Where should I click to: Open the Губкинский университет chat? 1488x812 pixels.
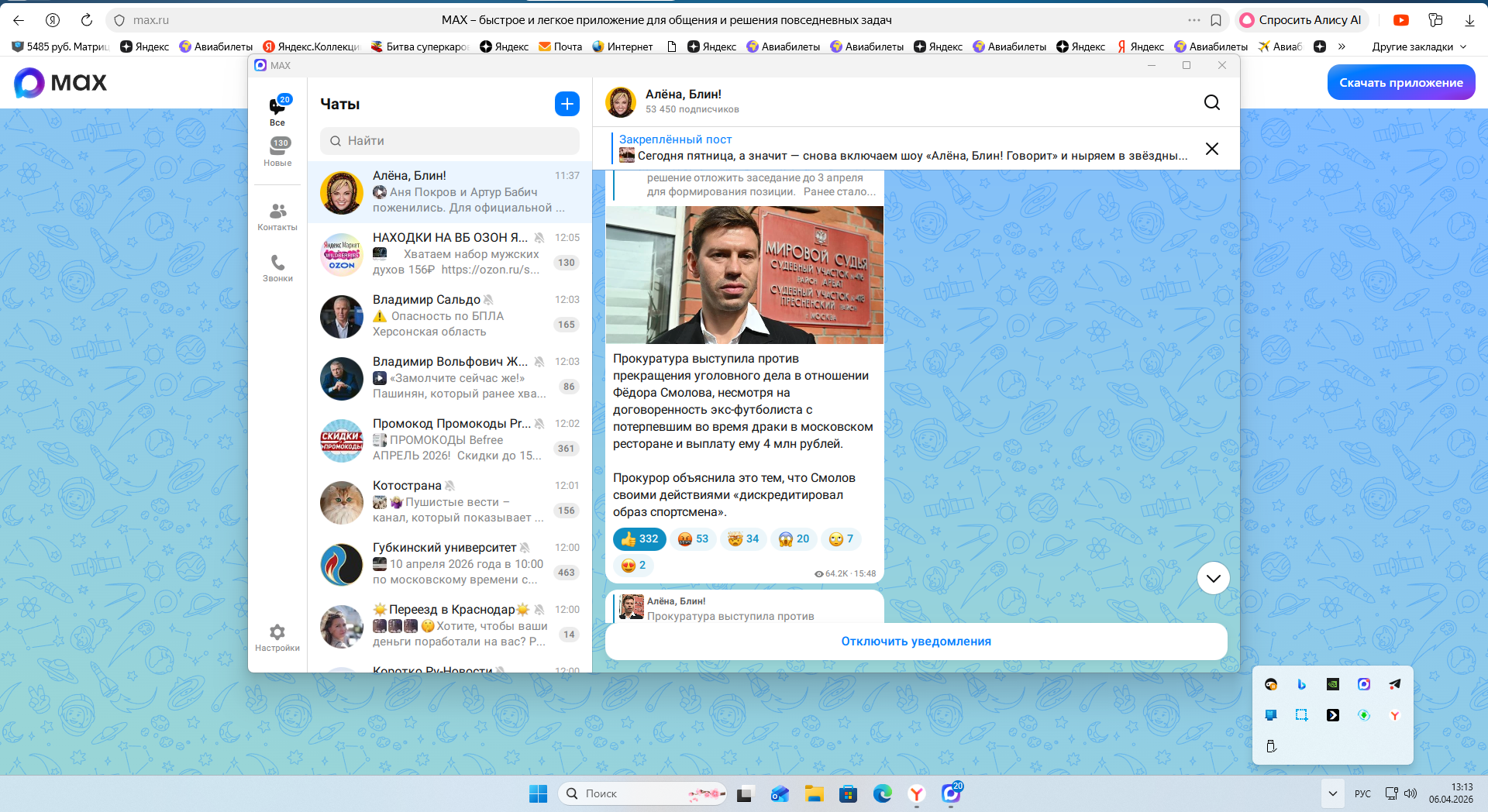coord(449,564)
